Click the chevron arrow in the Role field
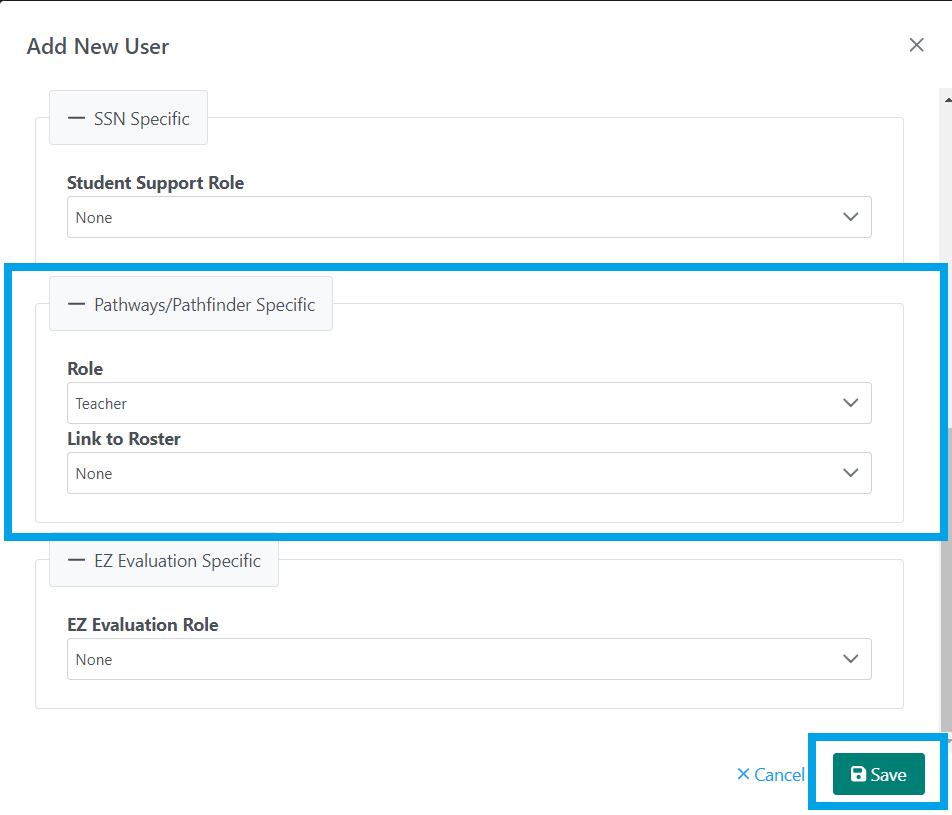Image resolution: width=952 pixels, height=815 pixels. [x=851, y=403]
